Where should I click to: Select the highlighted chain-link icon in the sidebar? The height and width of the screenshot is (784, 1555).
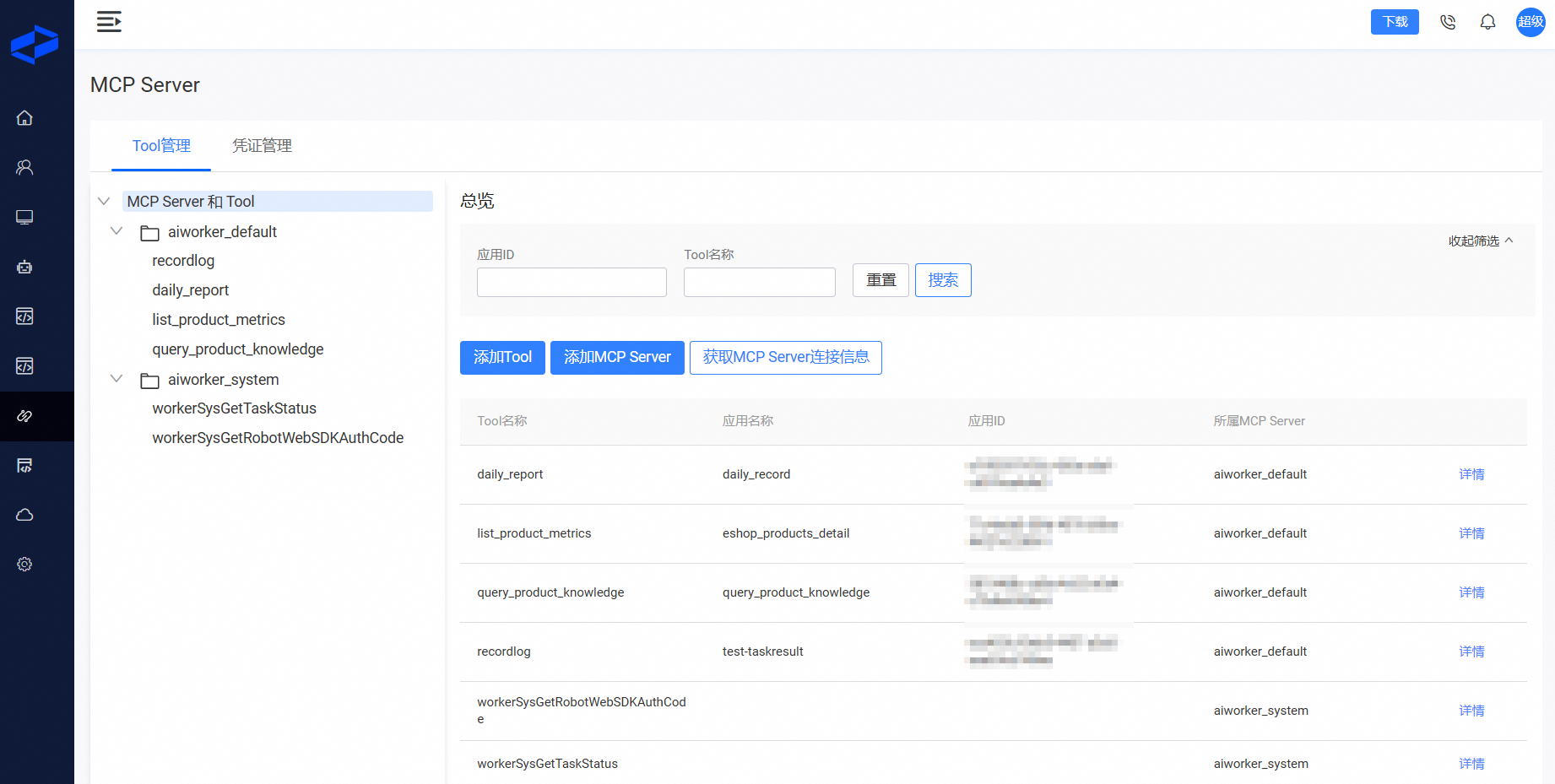24,416
